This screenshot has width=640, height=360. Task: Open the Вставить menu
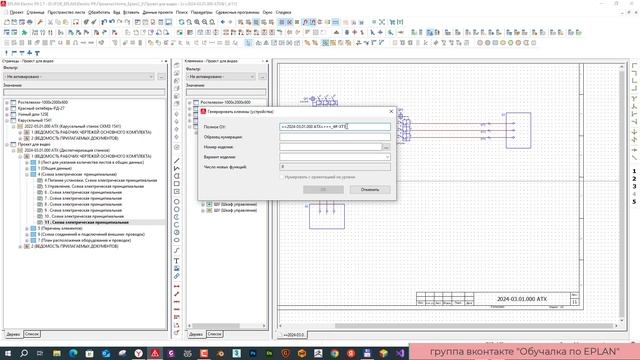(x=131, y=12)
